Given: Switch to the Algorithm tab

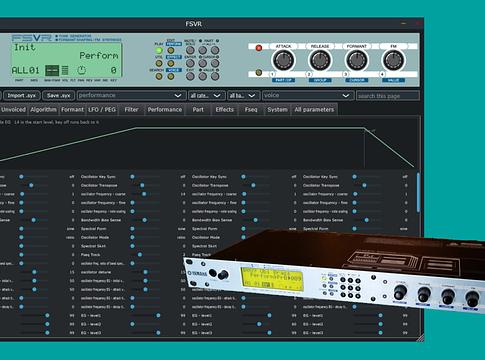Looking at the screenshot, I should [x=43, y=110].
